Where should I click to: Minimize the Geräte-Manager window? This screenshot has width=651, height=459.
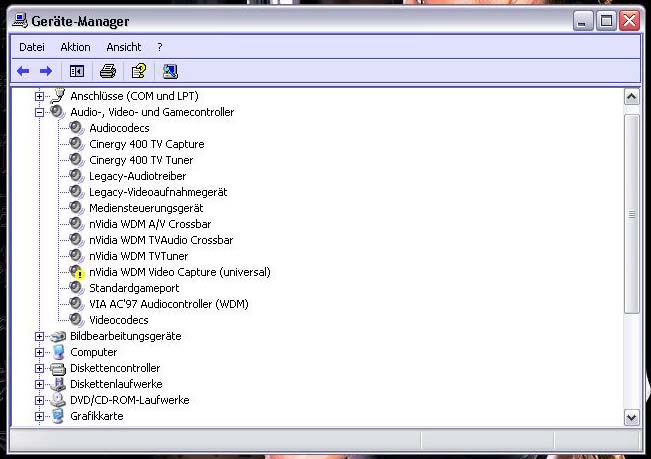[x=583, y=20]
